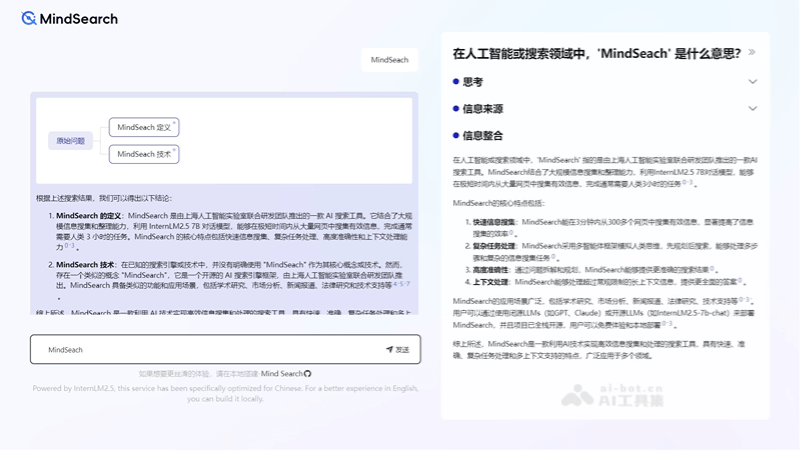Click the bullet dot beside 信息来源
This screenshot has width=800, height=450.
coord(456,108)
